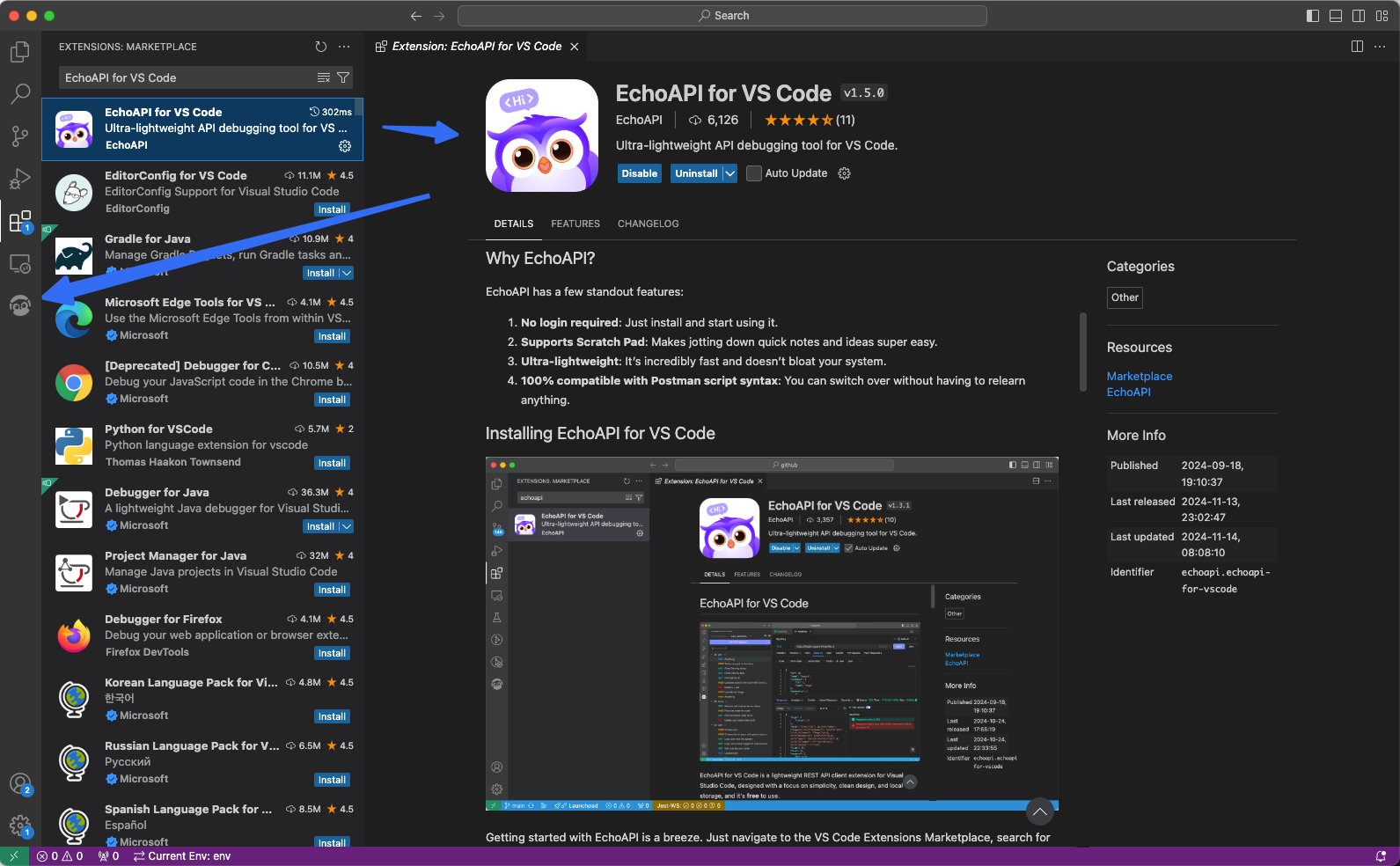
Task: Open the Manage gear in activity bar
Action: click(x=20, y=826)
